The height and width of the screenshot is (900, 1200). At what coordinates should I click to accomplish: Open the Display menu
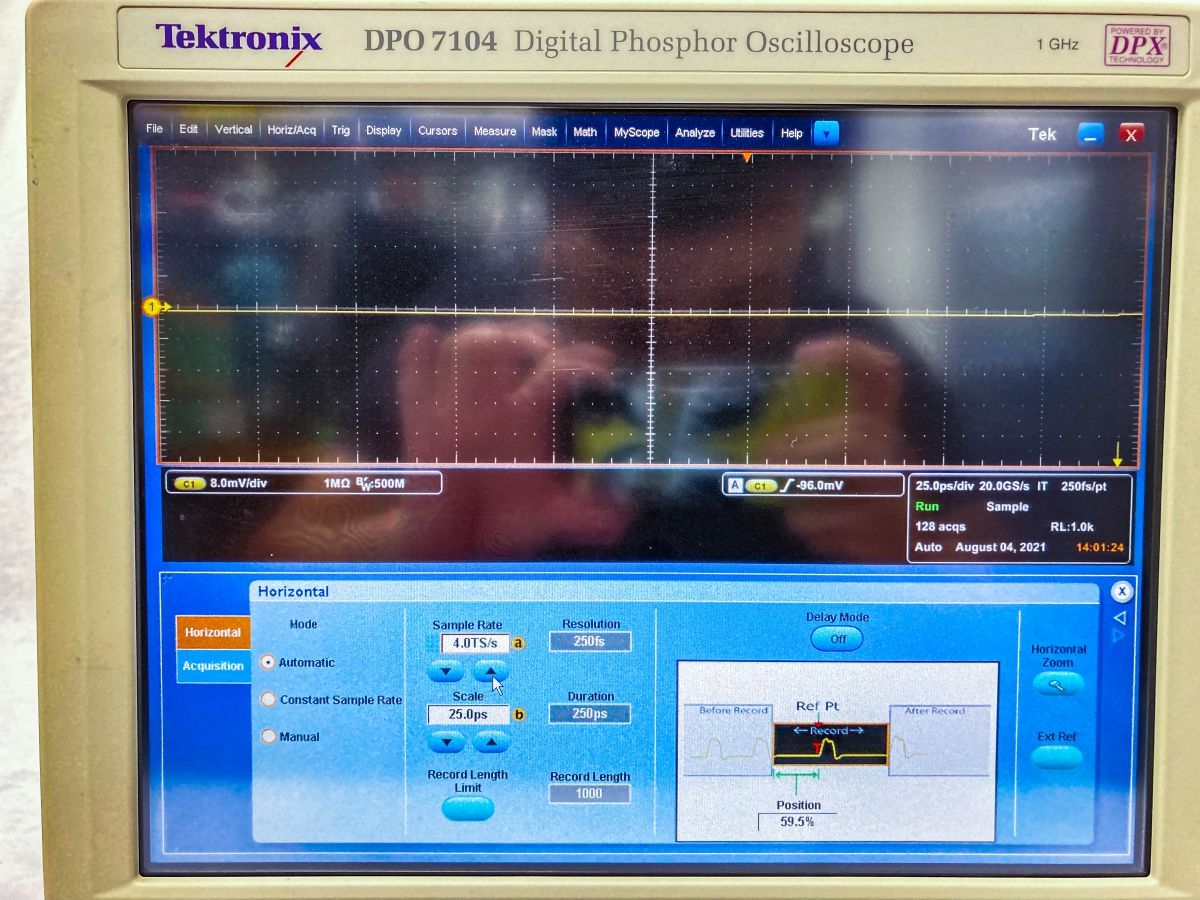(x=383, y=131)
